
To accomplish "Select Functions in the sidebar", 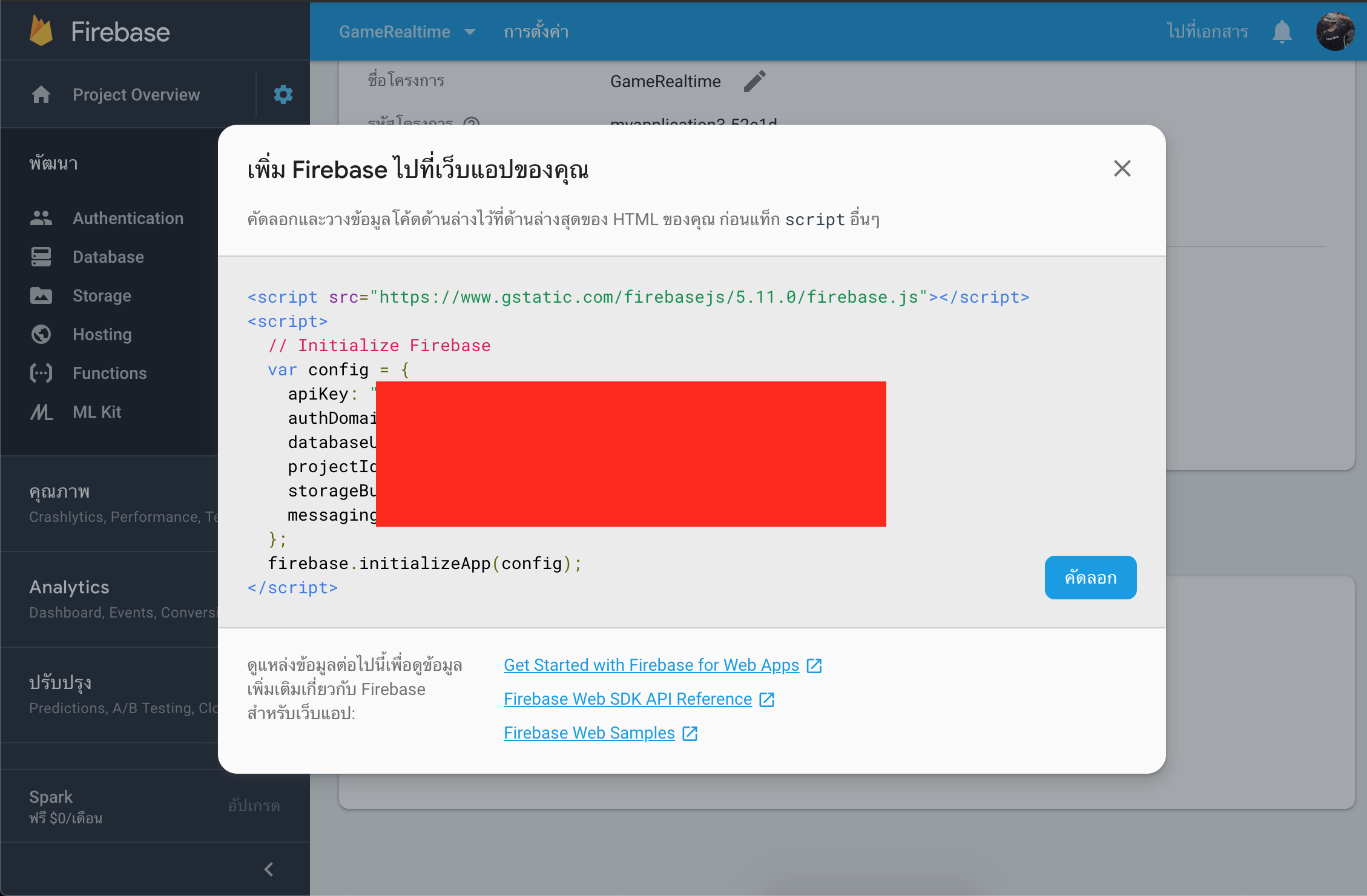I will click(x=109, y=373).
